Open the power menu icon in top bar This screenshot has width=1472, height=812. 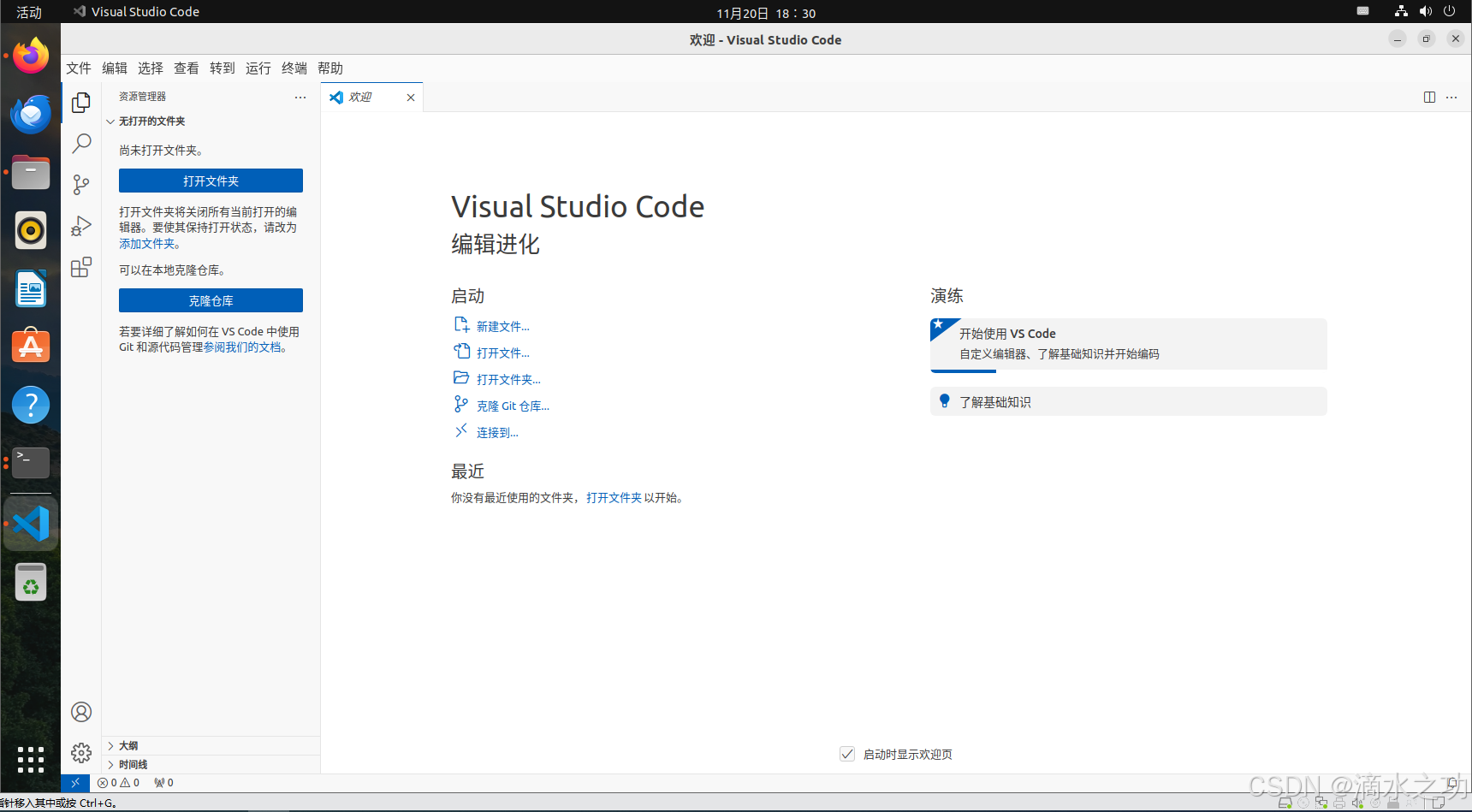1449,11
